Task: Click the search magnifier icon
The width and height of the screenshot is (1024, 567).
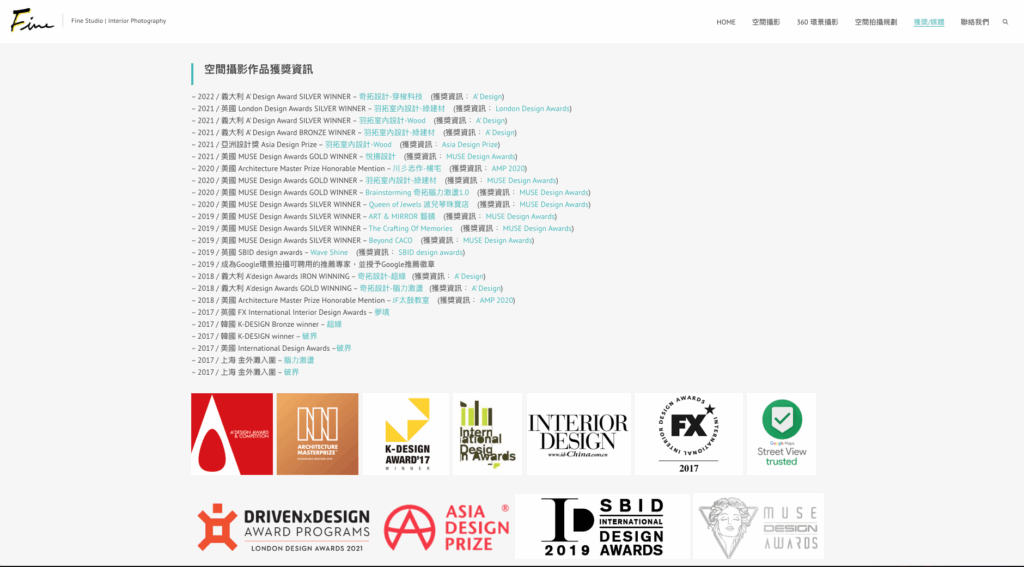Action: point(1005,22)
